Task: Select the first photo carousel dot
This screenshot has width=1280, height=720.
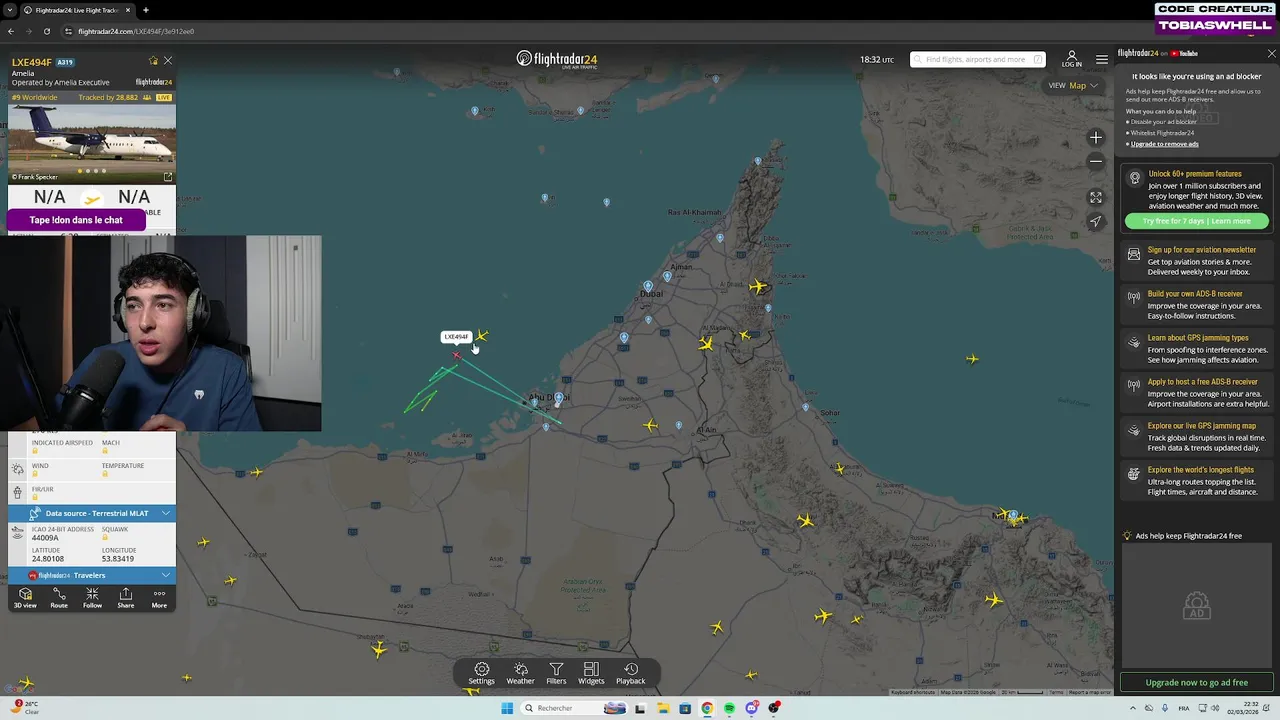Action: pyautogui.click(x=80, y=171)
